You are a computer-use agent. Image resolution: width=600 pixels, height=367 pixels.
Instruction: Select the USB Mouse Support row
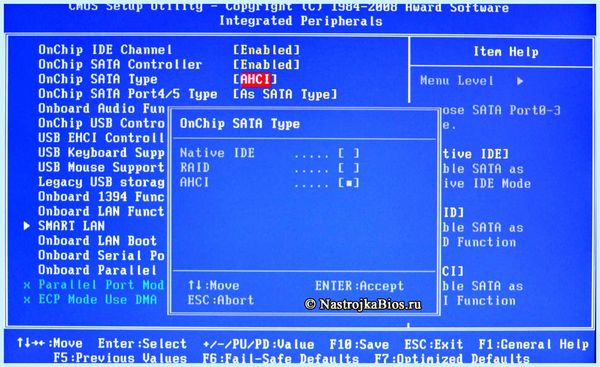coord(101,167)
